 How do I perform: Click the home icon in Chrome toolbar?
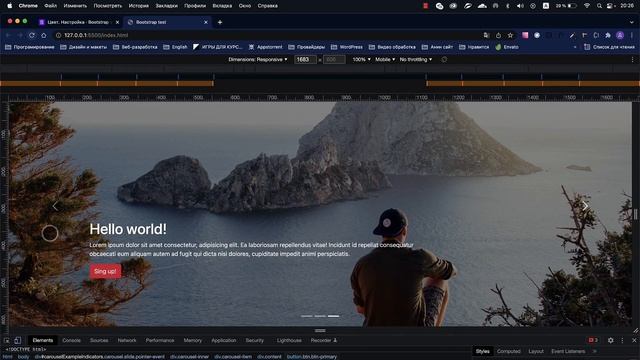(x=44, y=36)
